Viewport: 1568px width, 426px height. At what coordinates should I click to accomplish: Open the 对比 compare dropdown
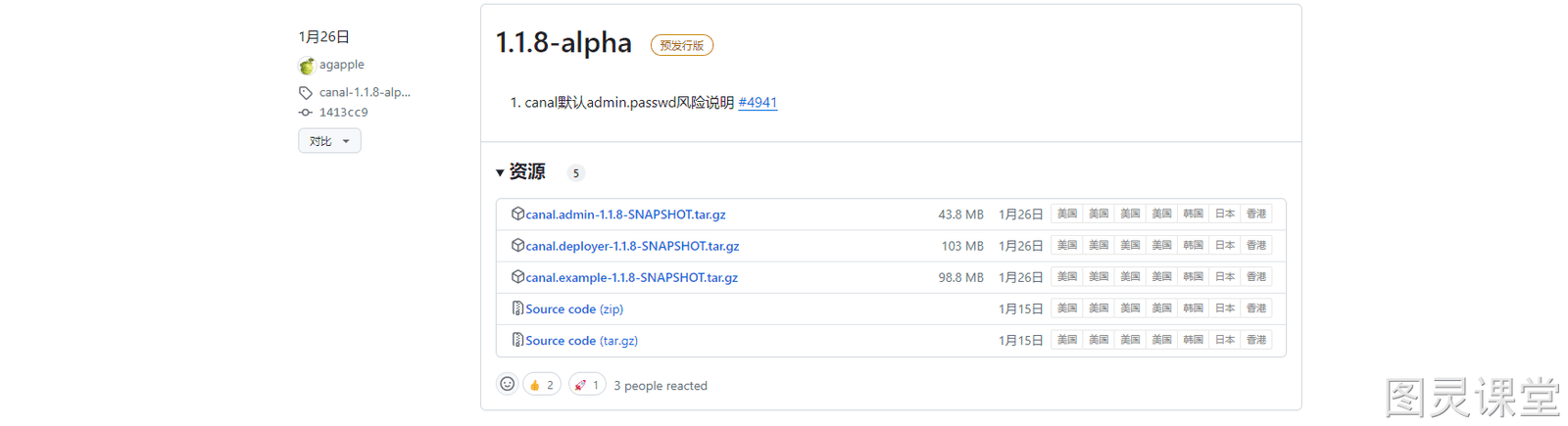[329, 141]
